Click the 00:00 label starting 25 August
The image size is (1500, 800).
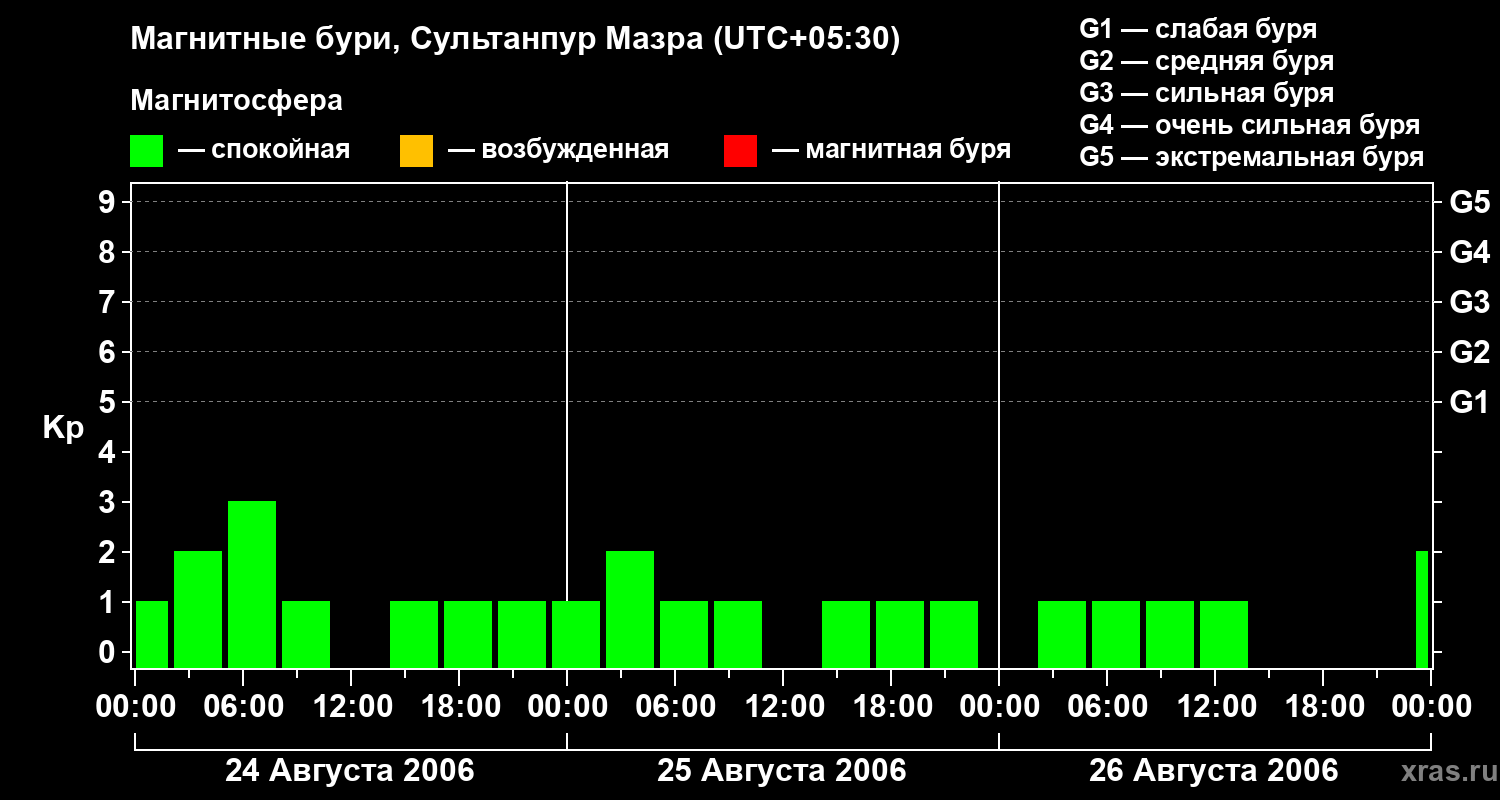click(x=567, y=707)
